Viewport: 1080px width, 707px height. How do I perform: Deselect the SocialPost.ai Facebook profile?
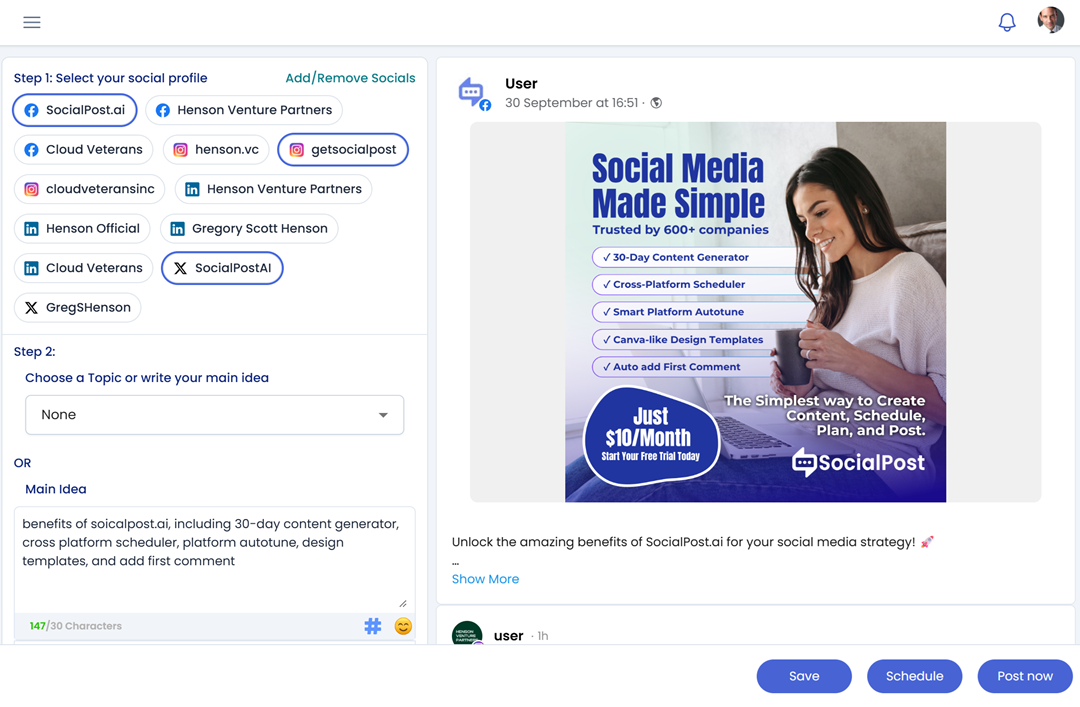coord(75,110)
